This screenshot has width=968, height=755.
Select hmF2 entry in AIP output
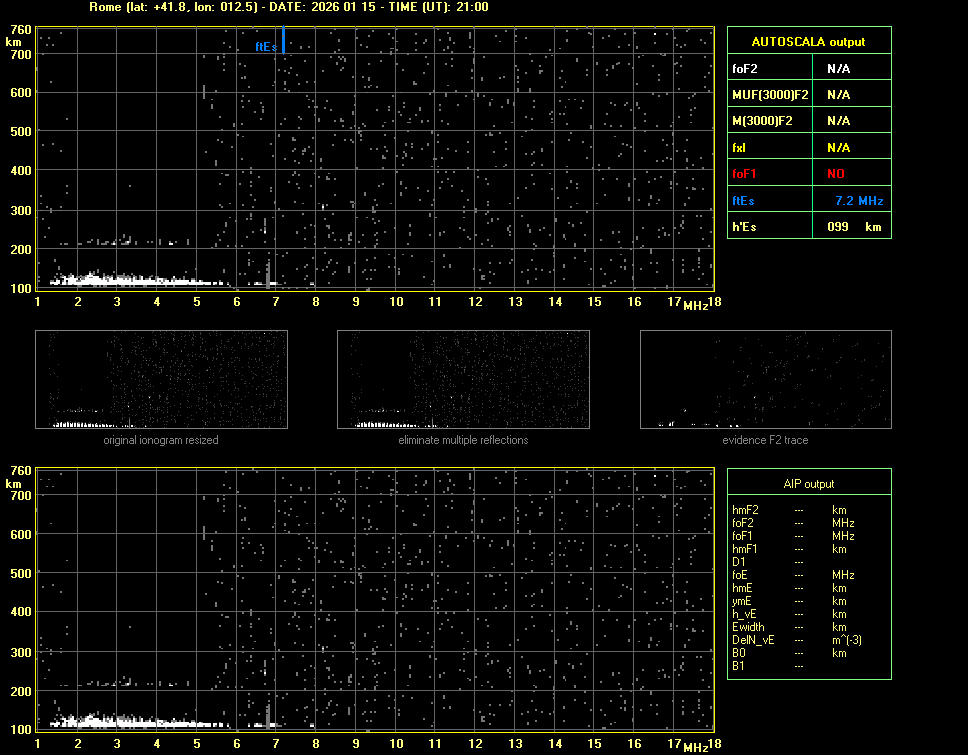click(745, 510)
